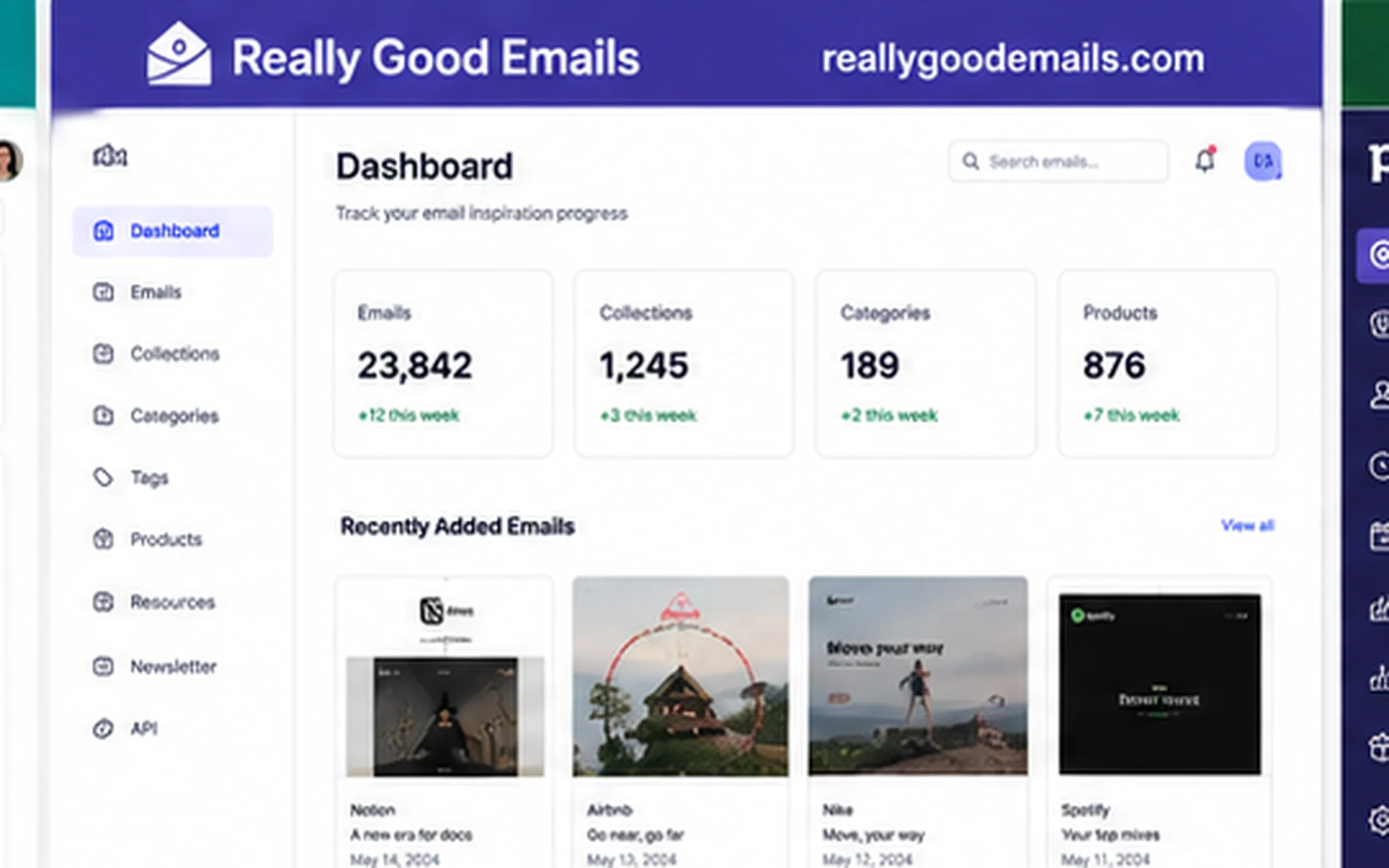Click the 876 products count
Viewport: 1389px width, 868px height.
[1114, 365]
